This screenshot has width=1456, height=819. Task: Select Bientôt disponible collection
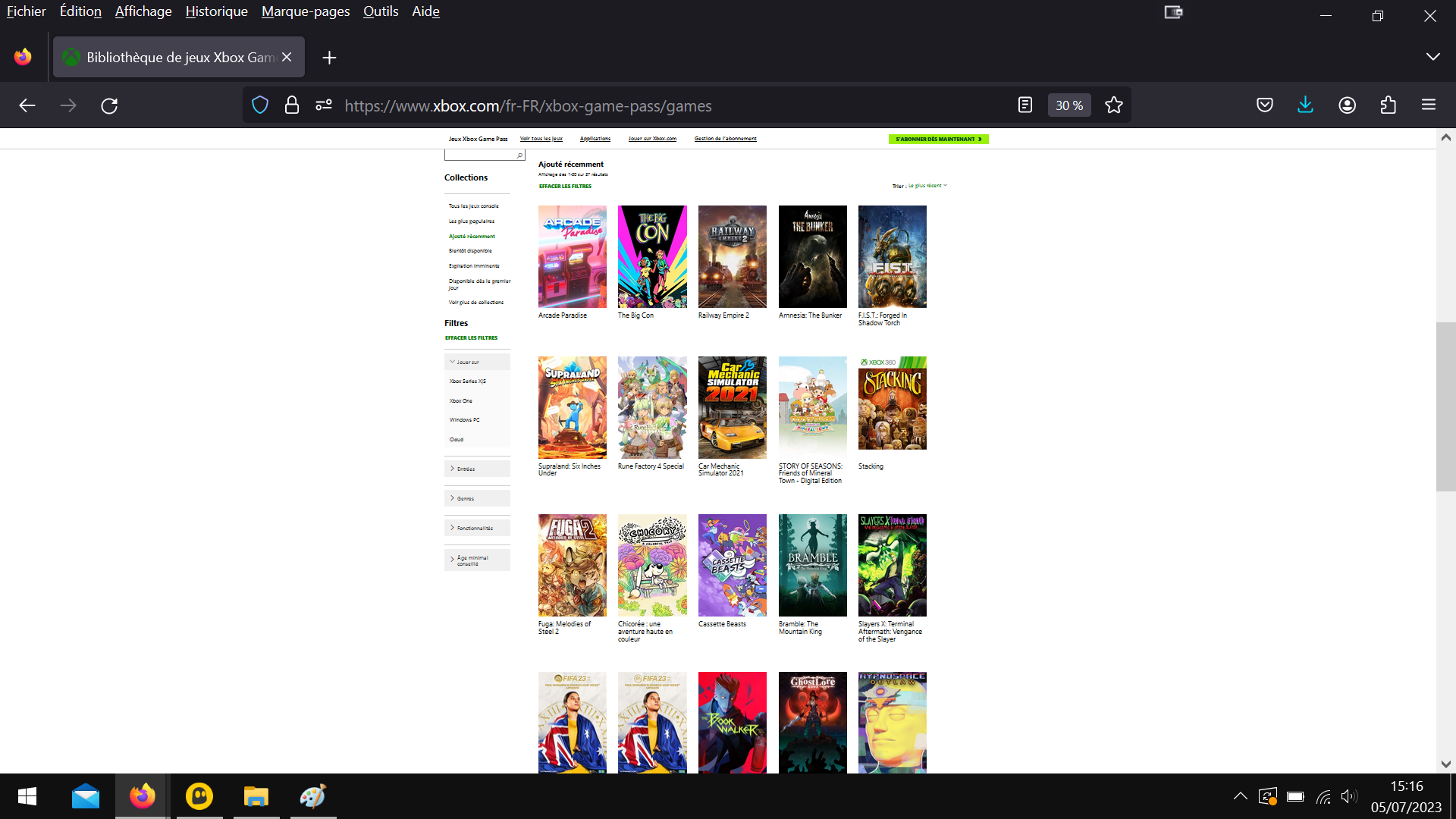[470, 251]
